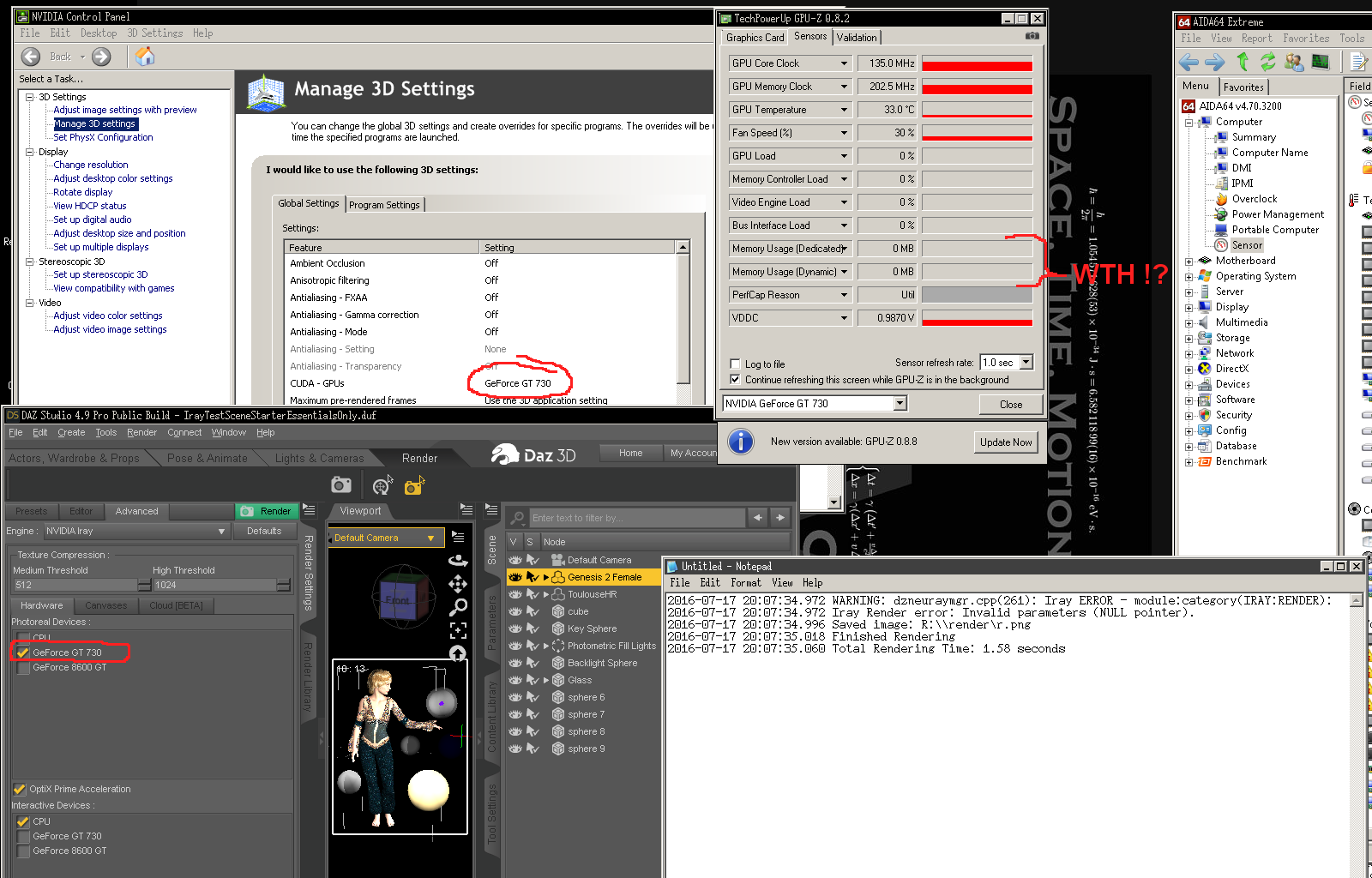Click the Daz render camera icon
Screen dimensions: 1372x878
pyautogui.click(x=341, y=485)
